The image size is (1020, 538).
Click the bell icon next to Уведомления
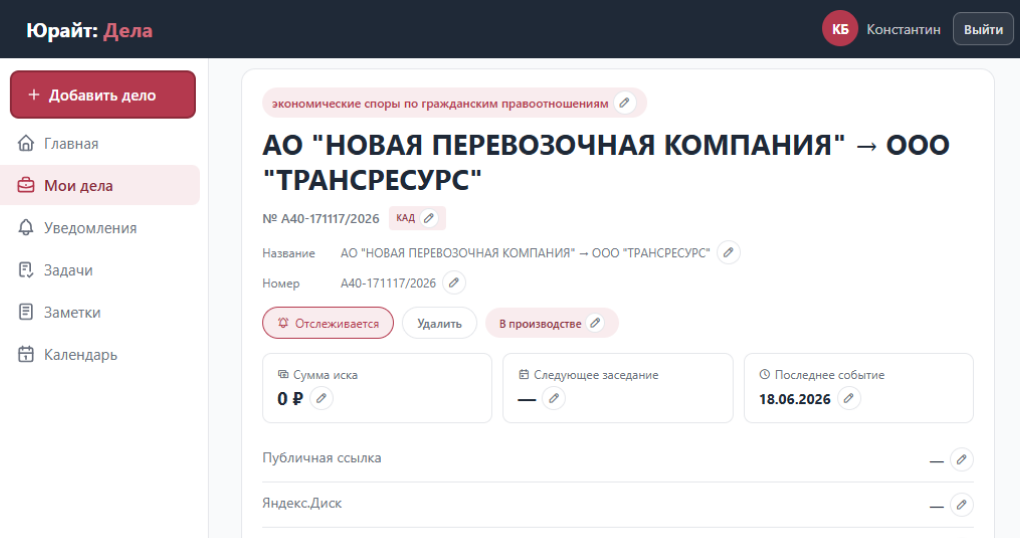26,228
